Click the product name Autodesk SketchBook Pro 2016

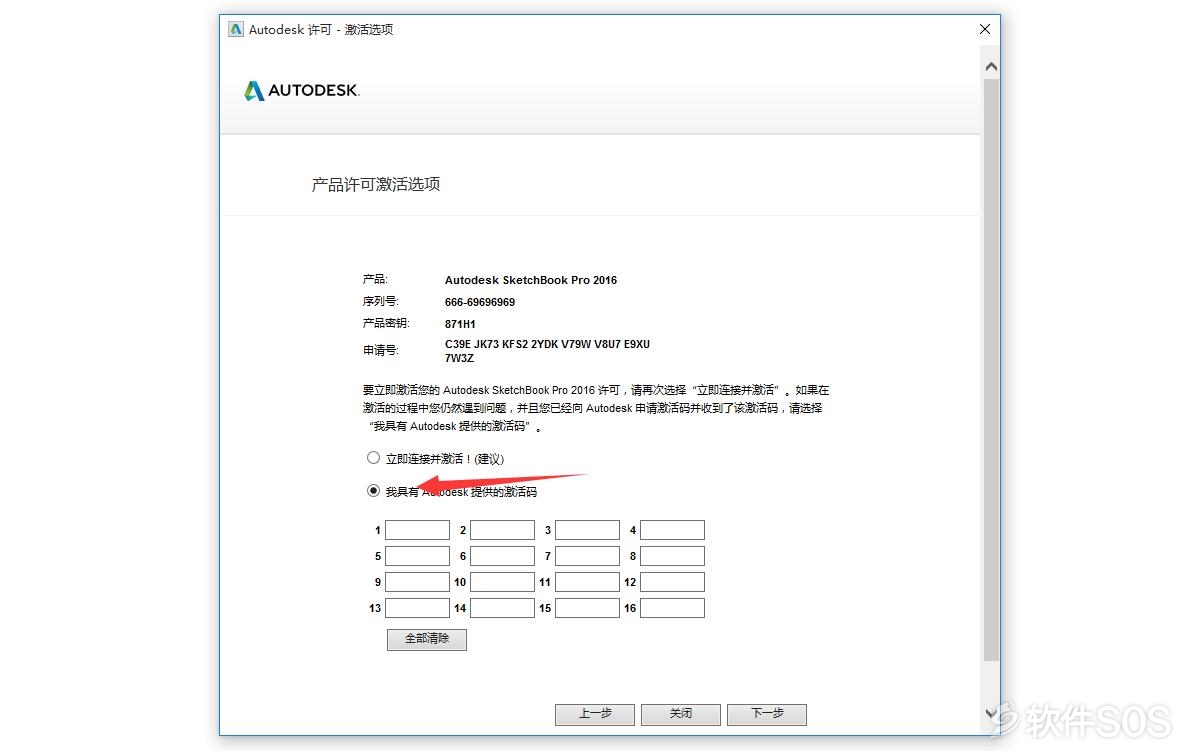(530, 280)
